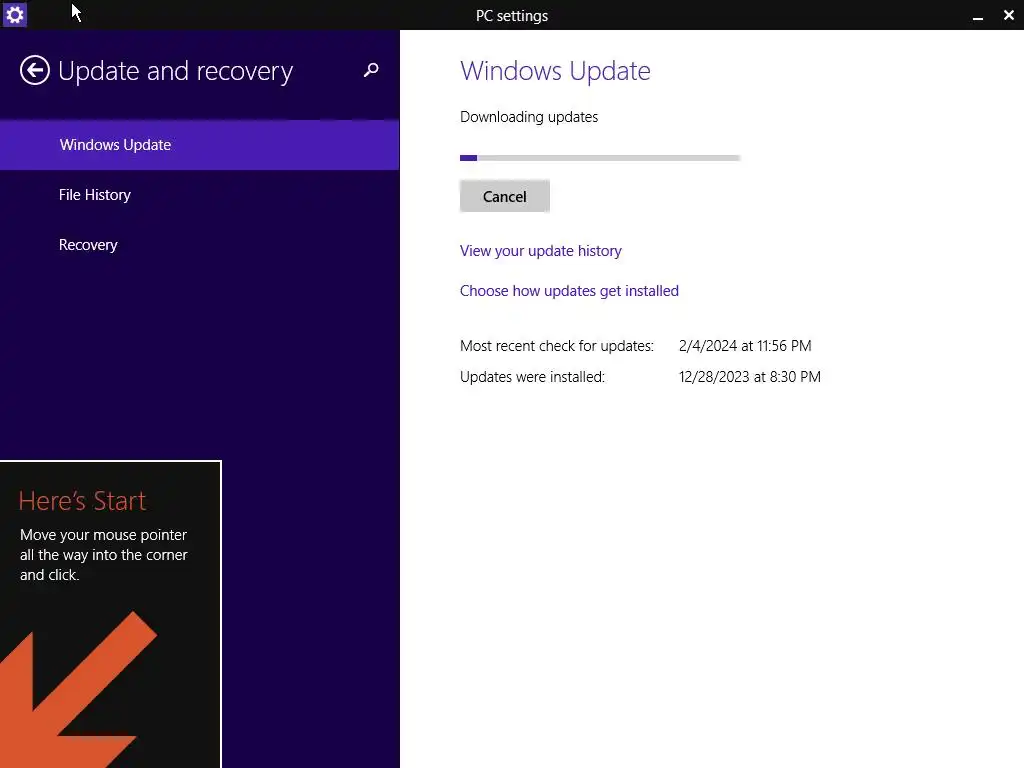The height and width of the screenshot is (768, 1024).
Task: Minimize the PC settings window
Action: [x=978, y=16]
